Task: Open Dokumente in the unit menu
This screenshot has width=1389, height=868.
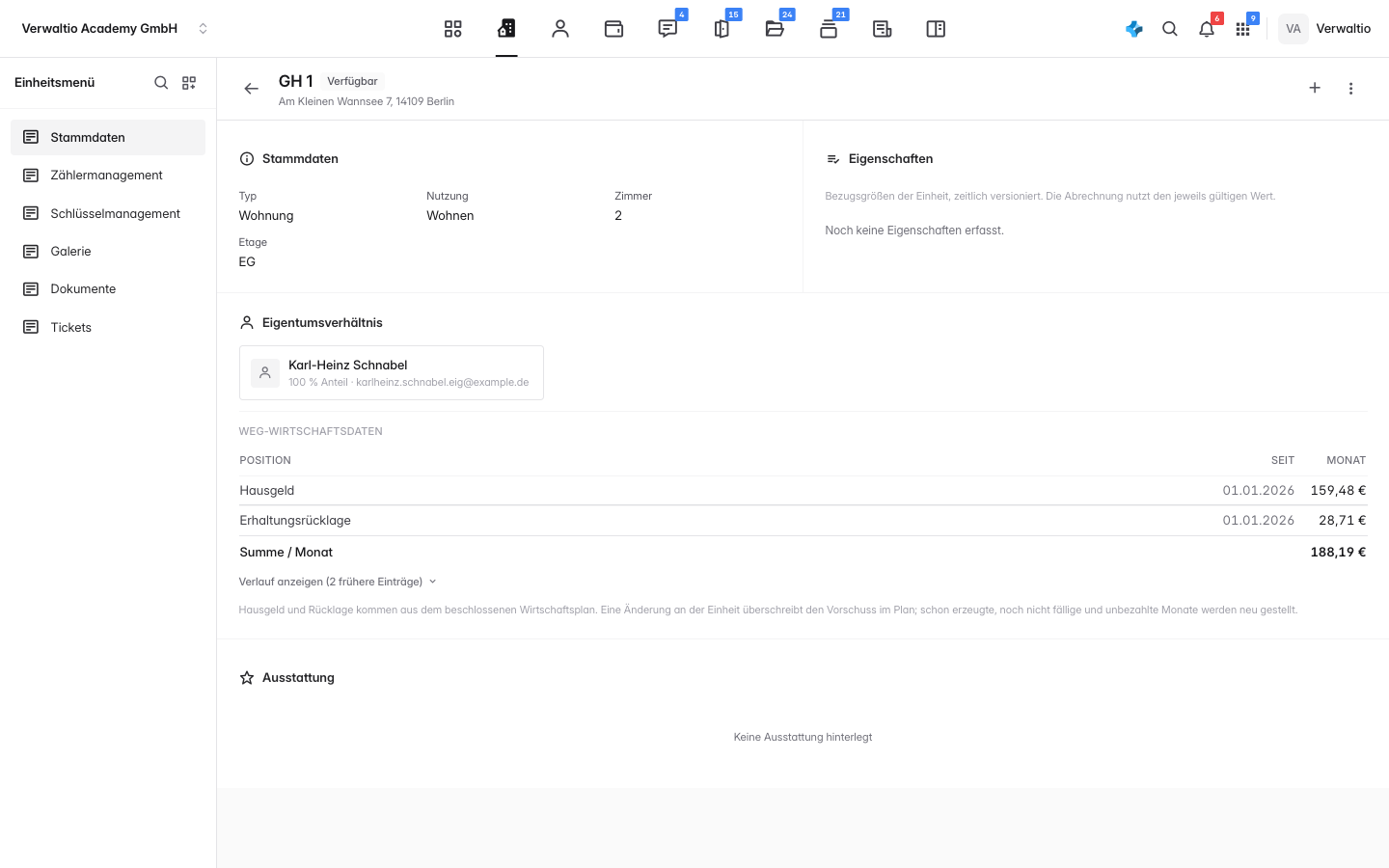Action: coord(108,289)
